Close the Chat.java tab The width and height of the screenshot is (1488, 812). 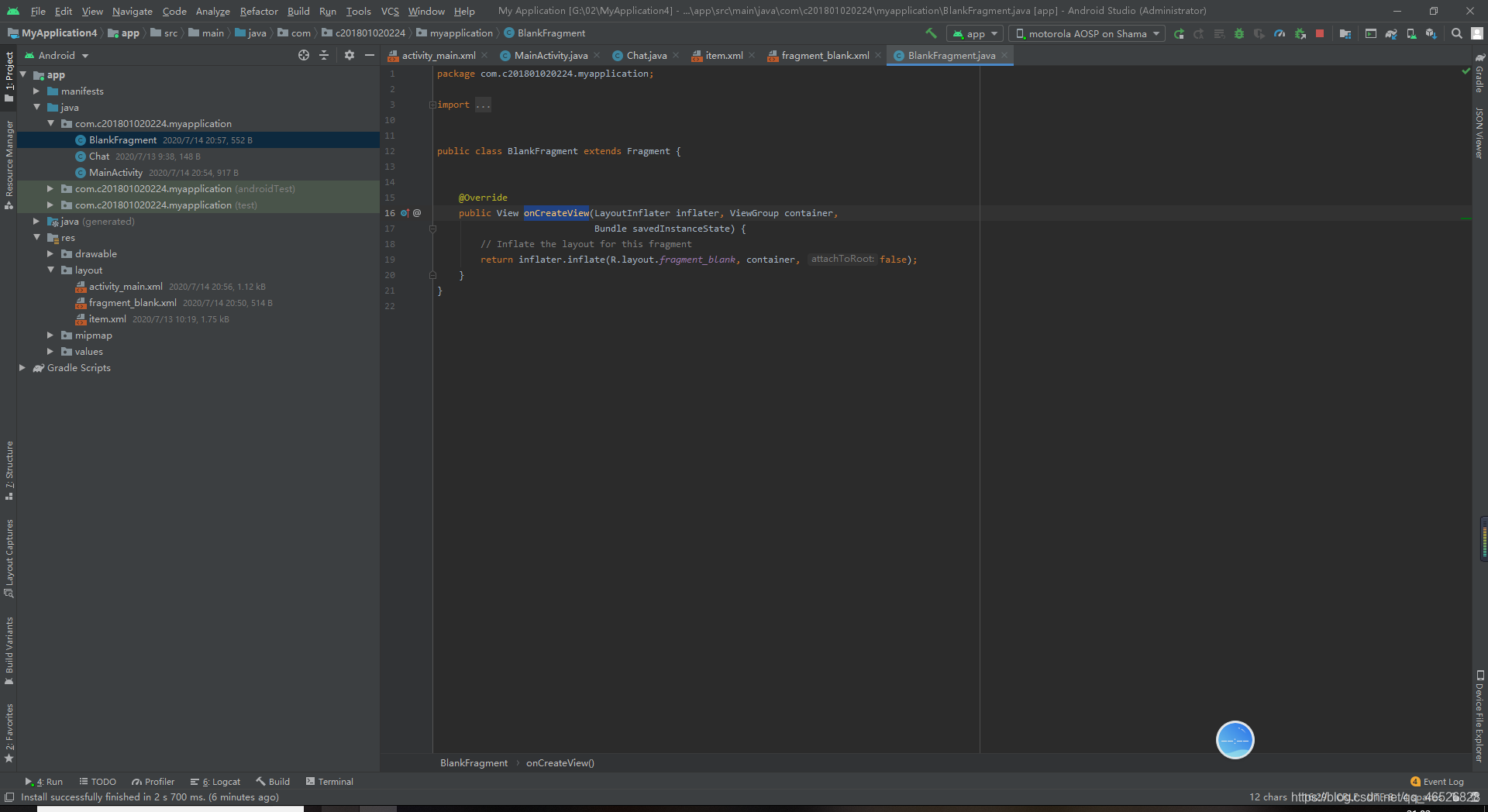[676, 55]
